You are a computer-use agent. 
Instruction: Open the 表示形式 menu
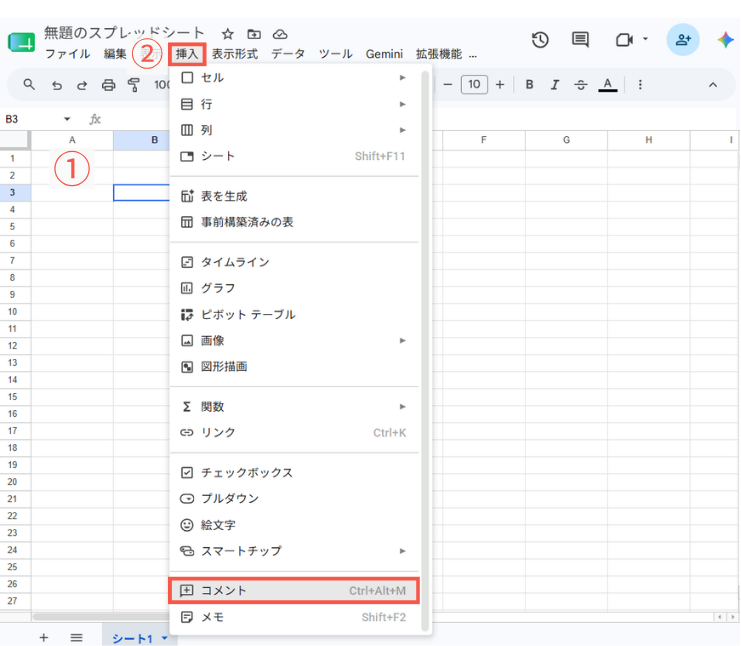(235, 54)
